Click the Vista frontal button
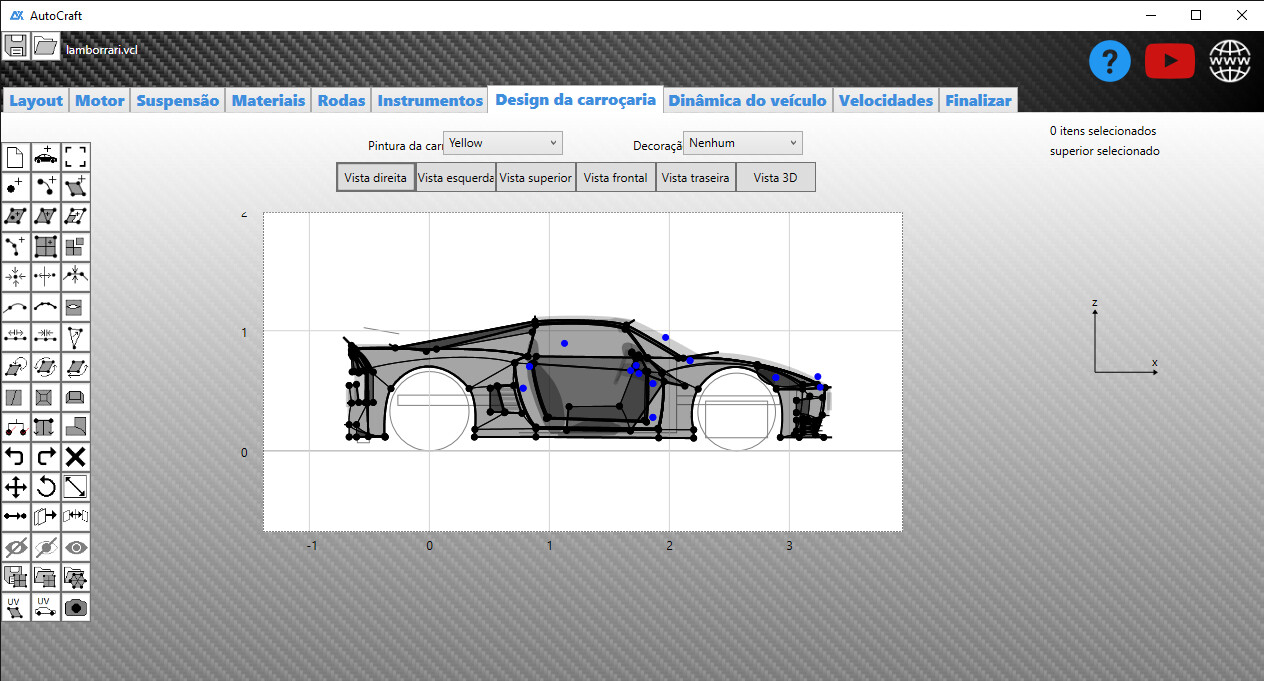 [x=615, y=178]
